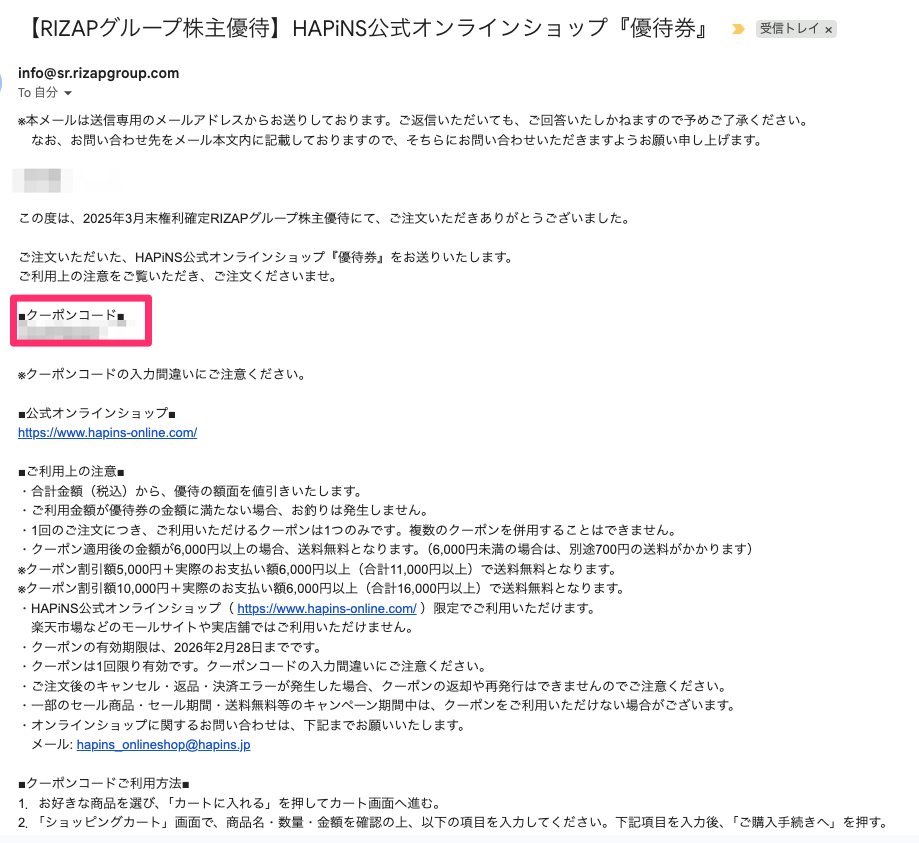Click the line 楽天市場などのモールサイト
This screenshot has height=843, width=919.
coord(223,627)
